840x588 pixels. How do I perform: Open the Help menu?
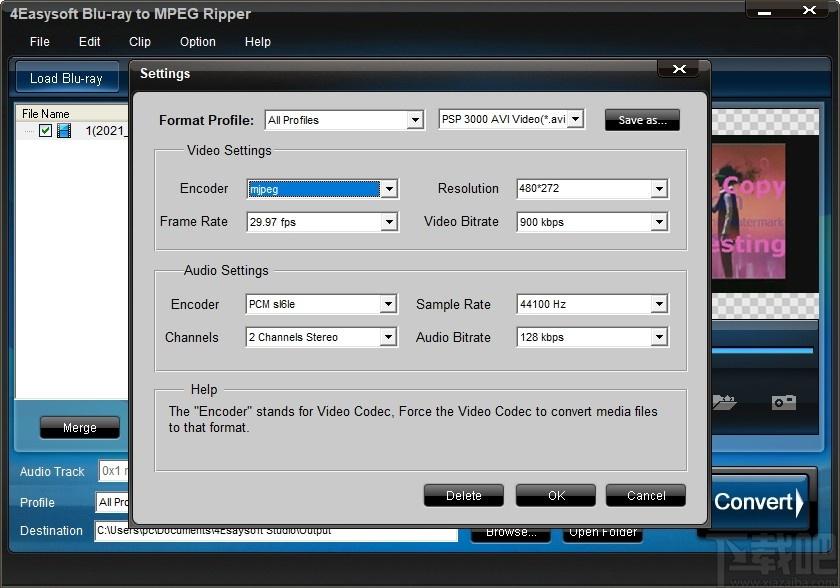(258, 42)
